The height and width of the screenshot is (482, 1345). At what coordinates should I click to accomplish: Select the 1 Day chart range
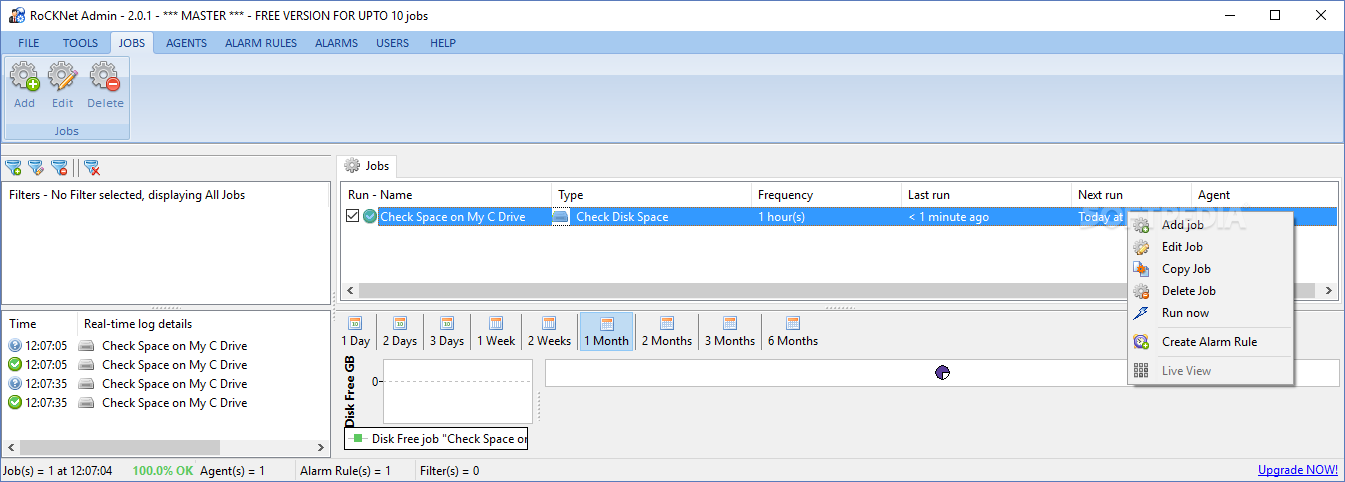[355, 331]
